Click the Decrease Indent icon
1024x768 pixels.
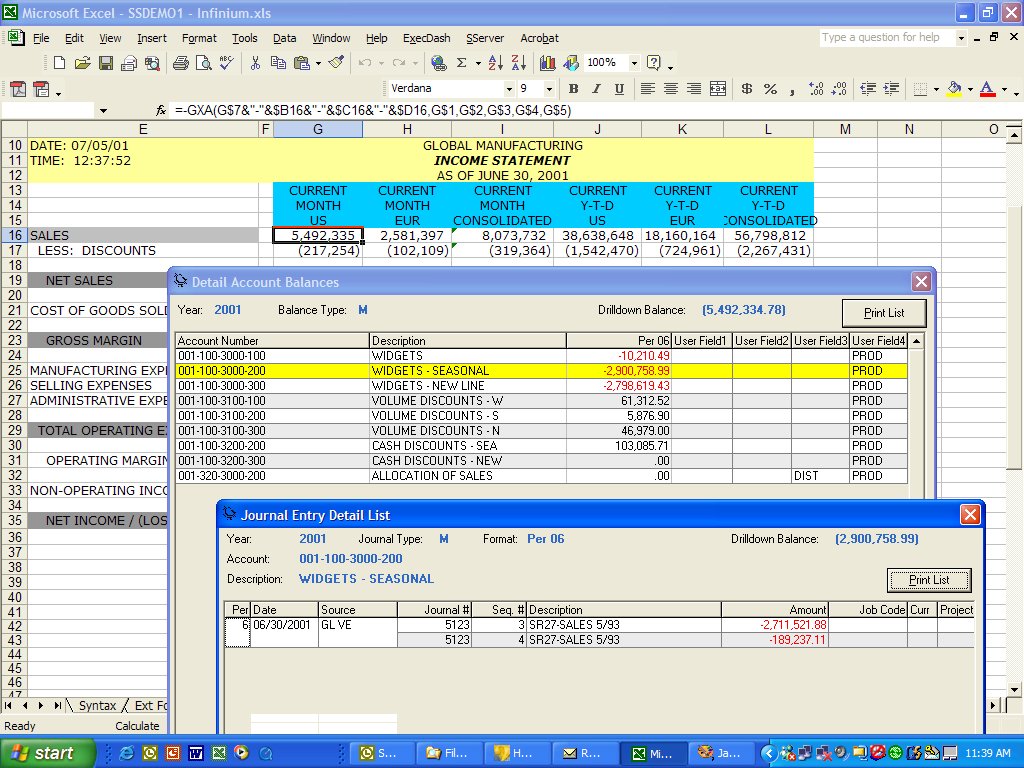pyautogui.click(x=868, y=89)
